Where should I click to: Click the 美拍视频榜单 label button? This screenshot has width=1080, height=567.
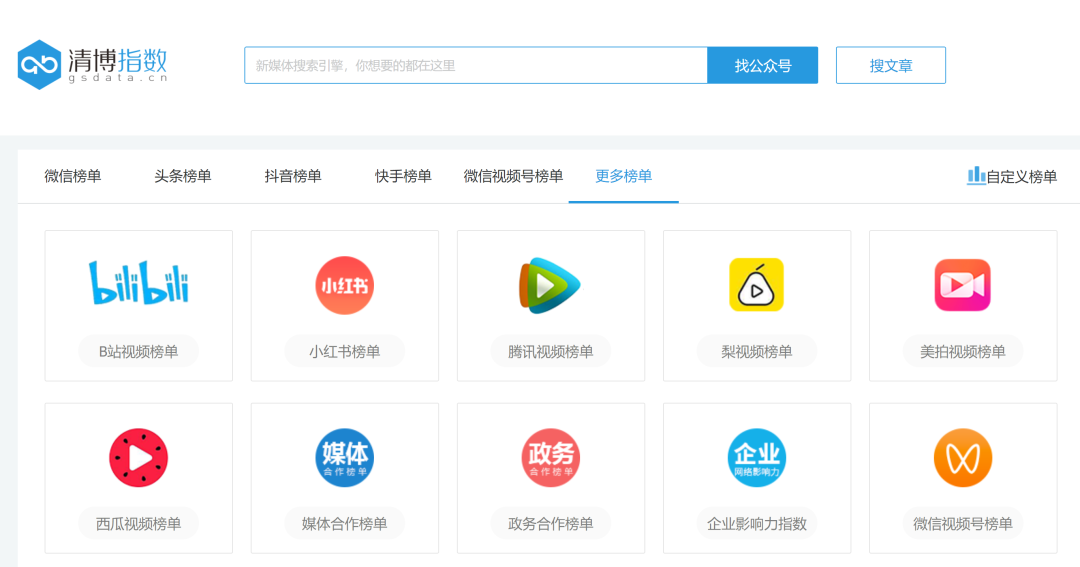(x=962, y=351)
